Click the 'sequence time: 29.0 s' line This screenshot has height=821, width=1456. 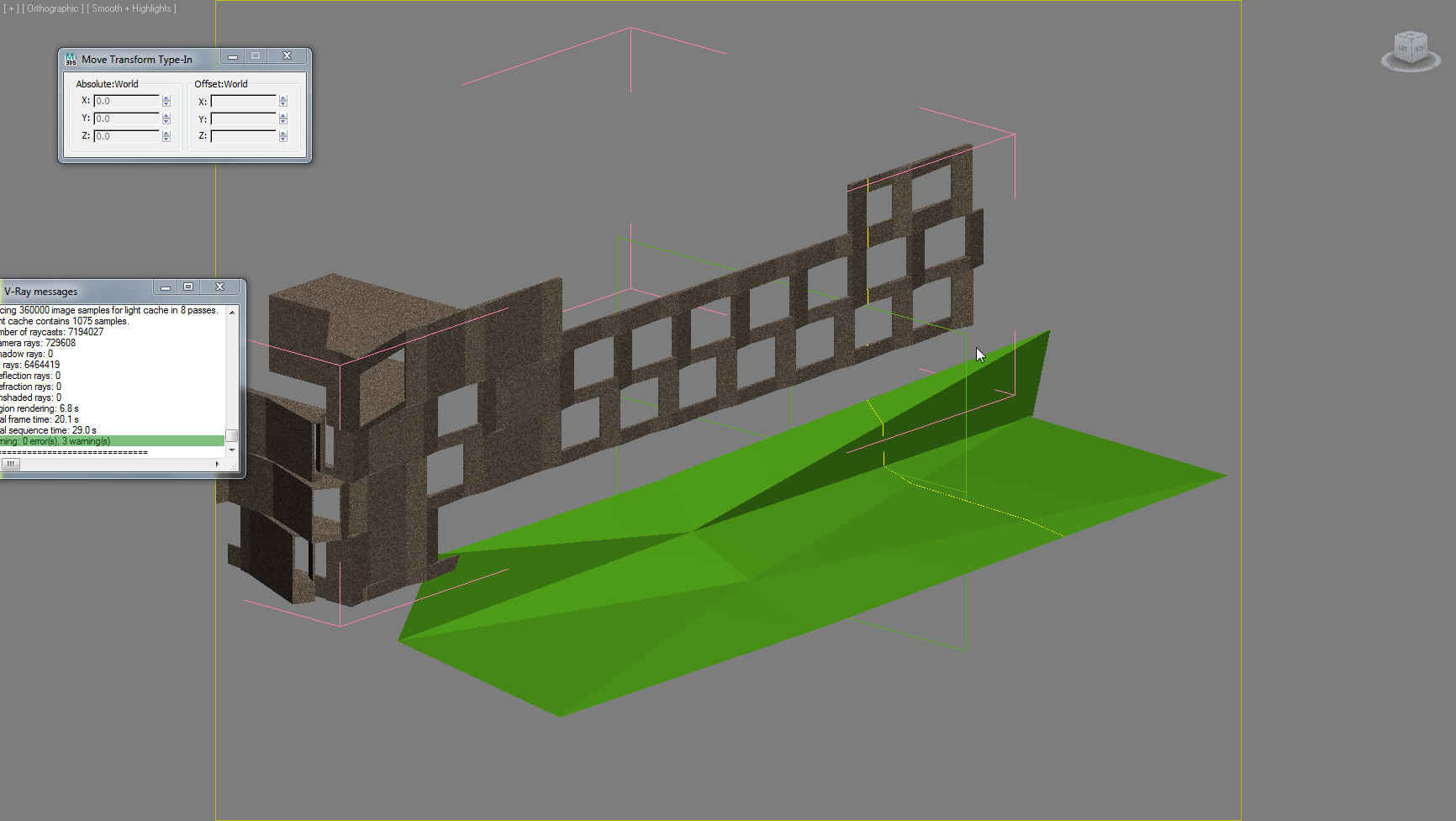(x=49, y=430)
